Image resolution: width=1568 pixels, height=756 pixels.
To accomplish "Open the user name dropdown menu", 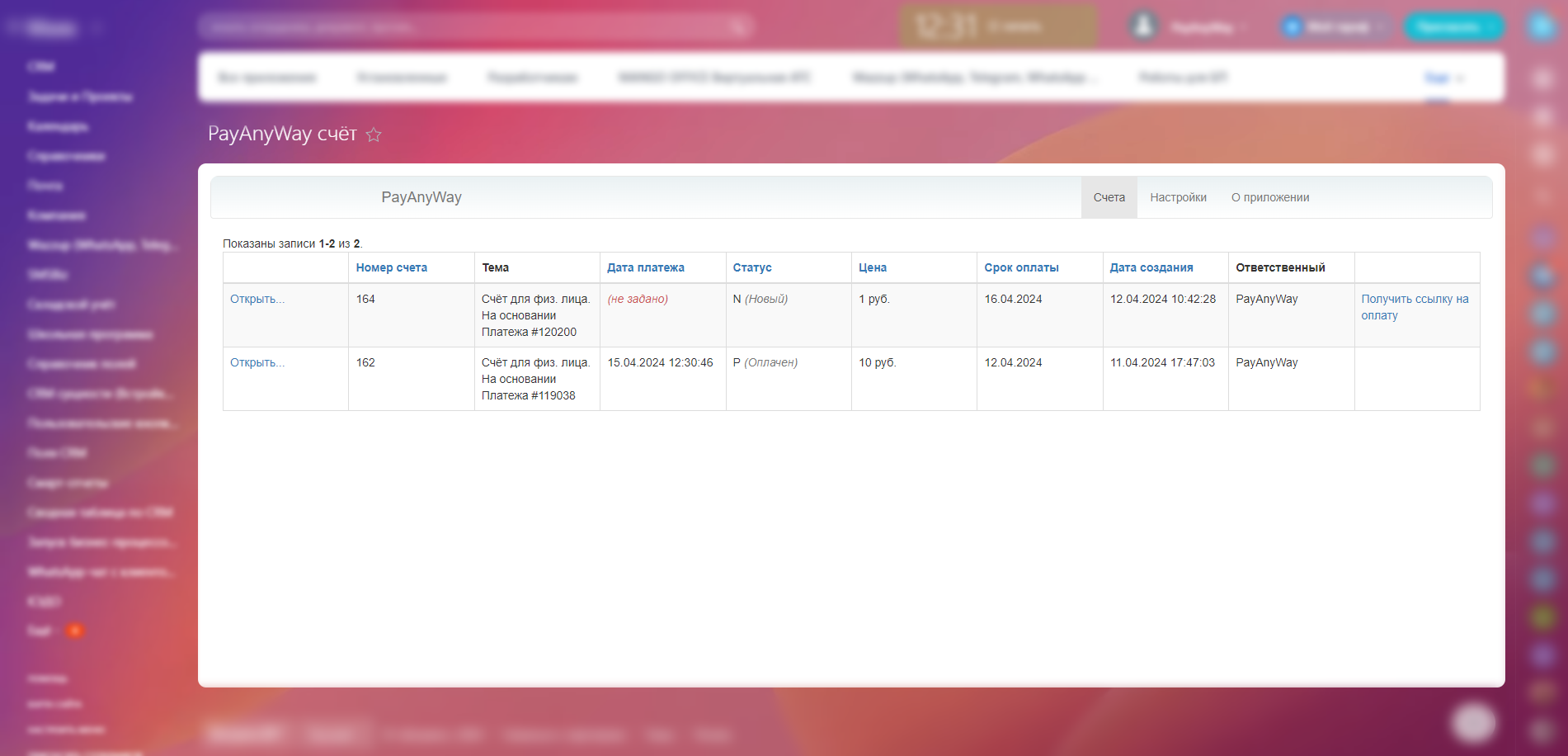I will pos(1208,27).
